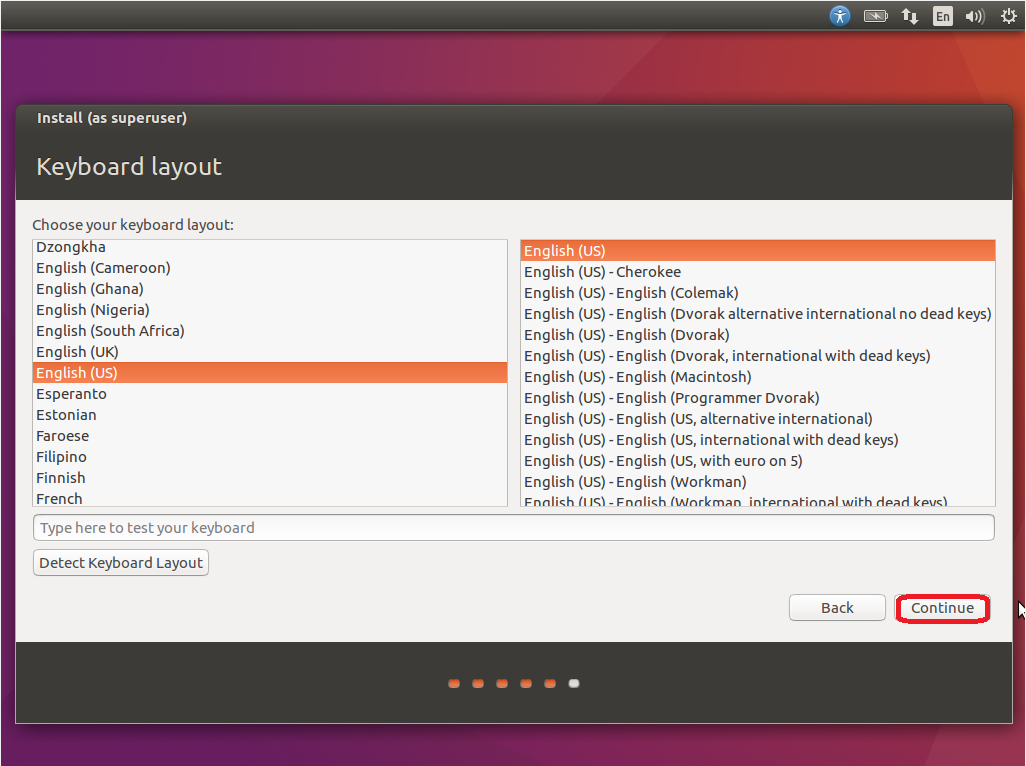Open the En input source indicator

point(943,16)
